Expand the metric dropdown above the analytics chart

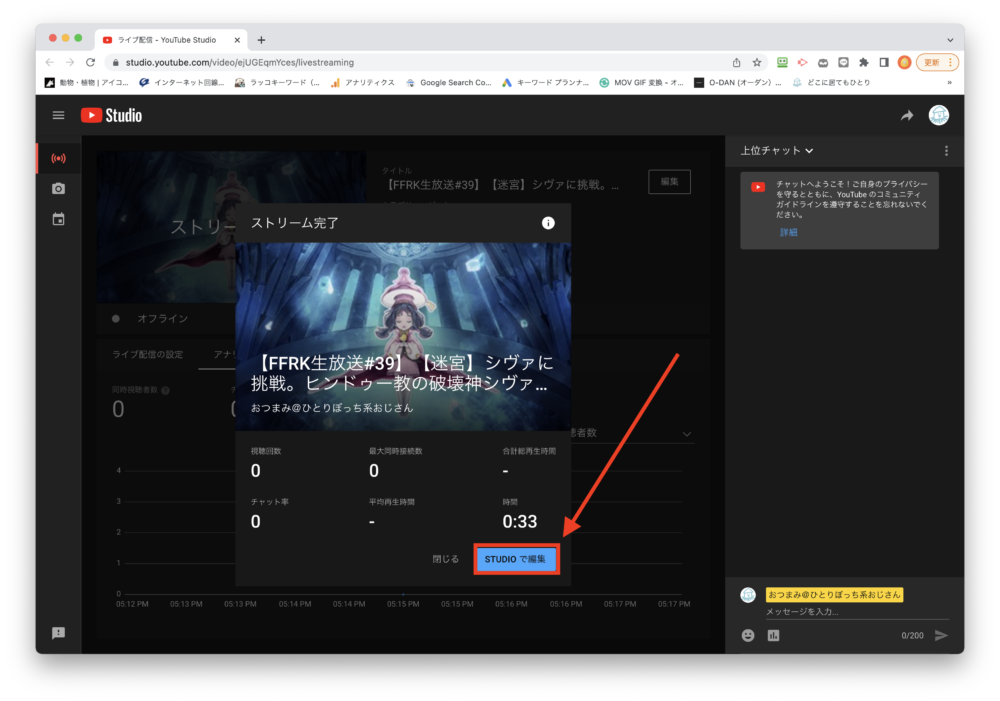click(x=686, y=434)
